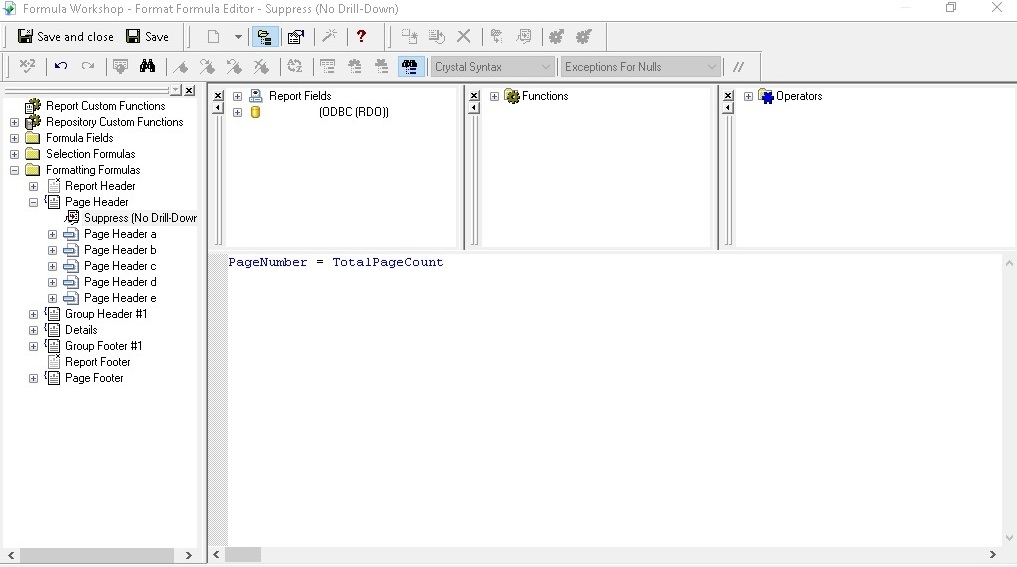The width and height of the screenshot is (1017, 567).
Task: Click the Redo arrow
Action: click(x=88, y=66)
